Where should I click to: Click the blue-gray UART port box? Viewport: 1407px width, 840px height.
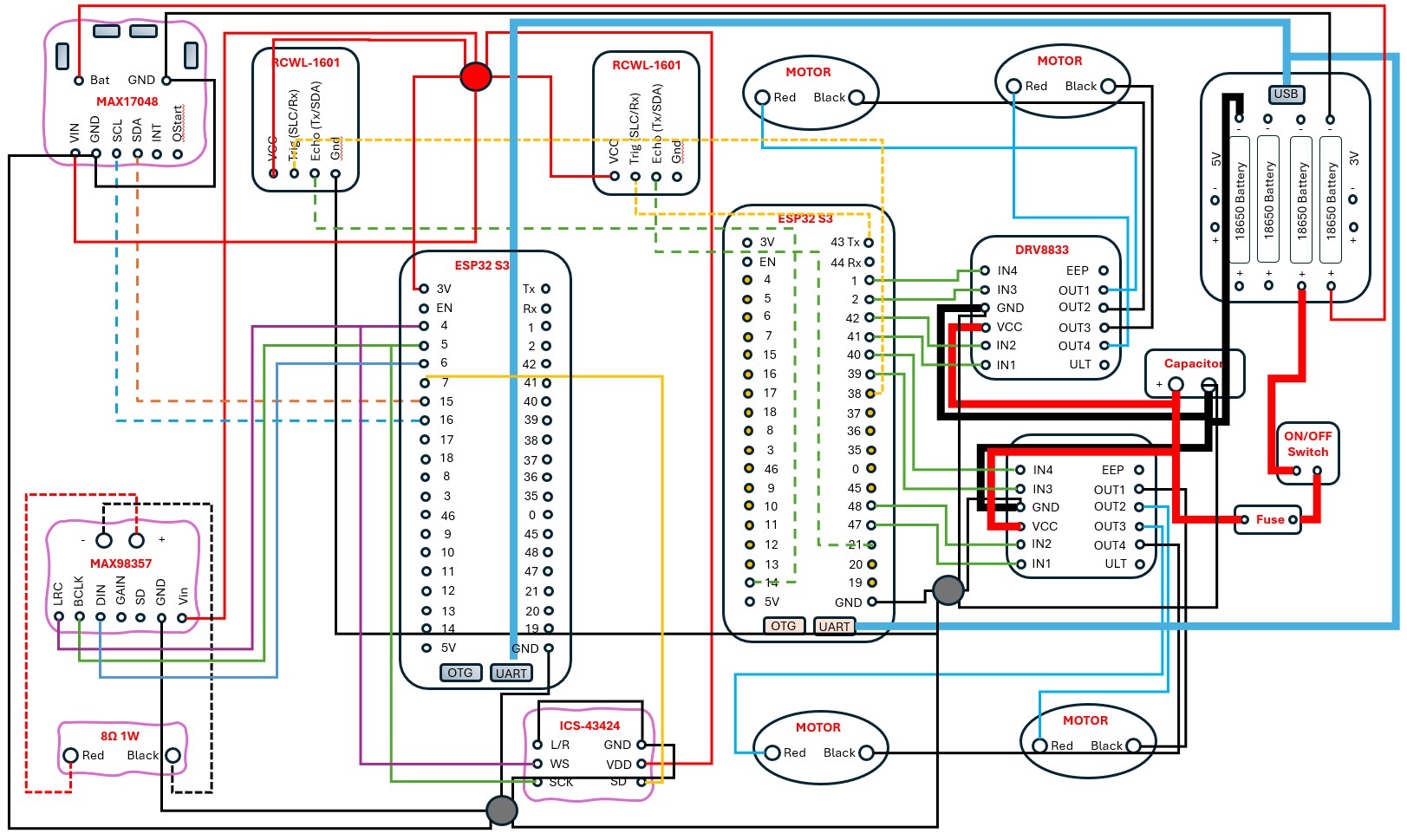coord(511,673)
